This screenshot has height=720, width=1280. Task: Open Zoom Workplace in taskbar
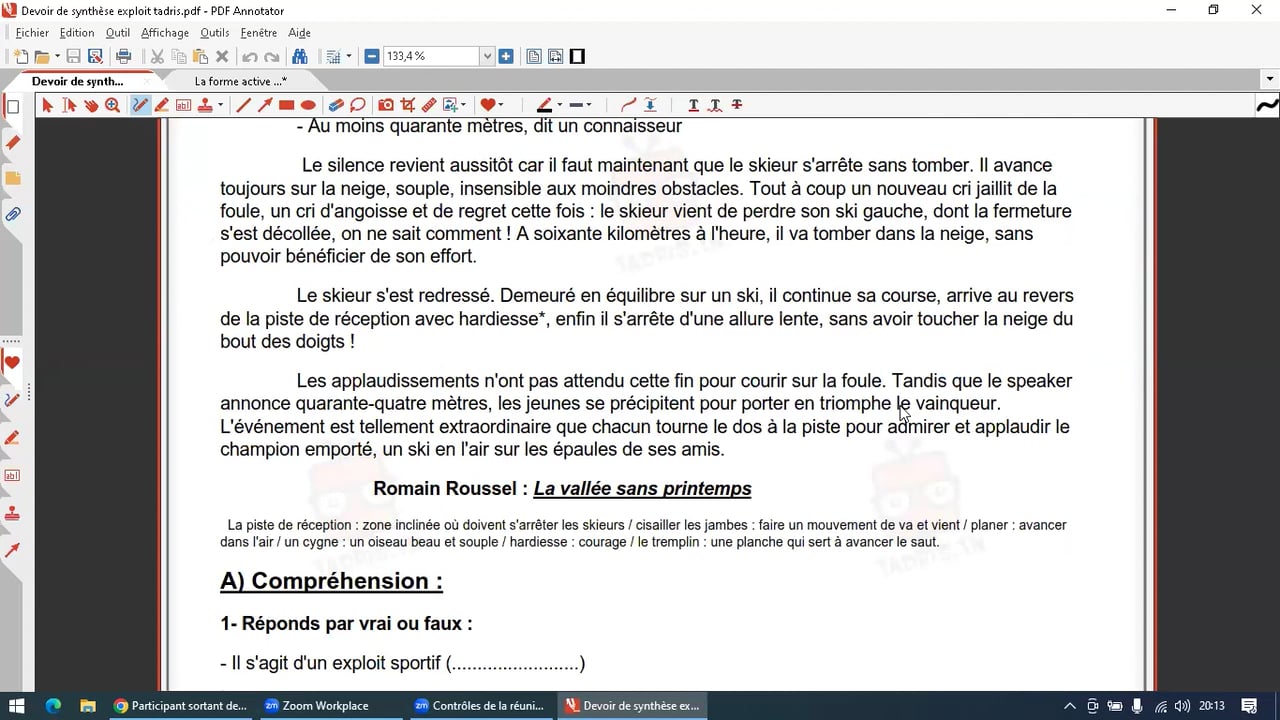316,705
